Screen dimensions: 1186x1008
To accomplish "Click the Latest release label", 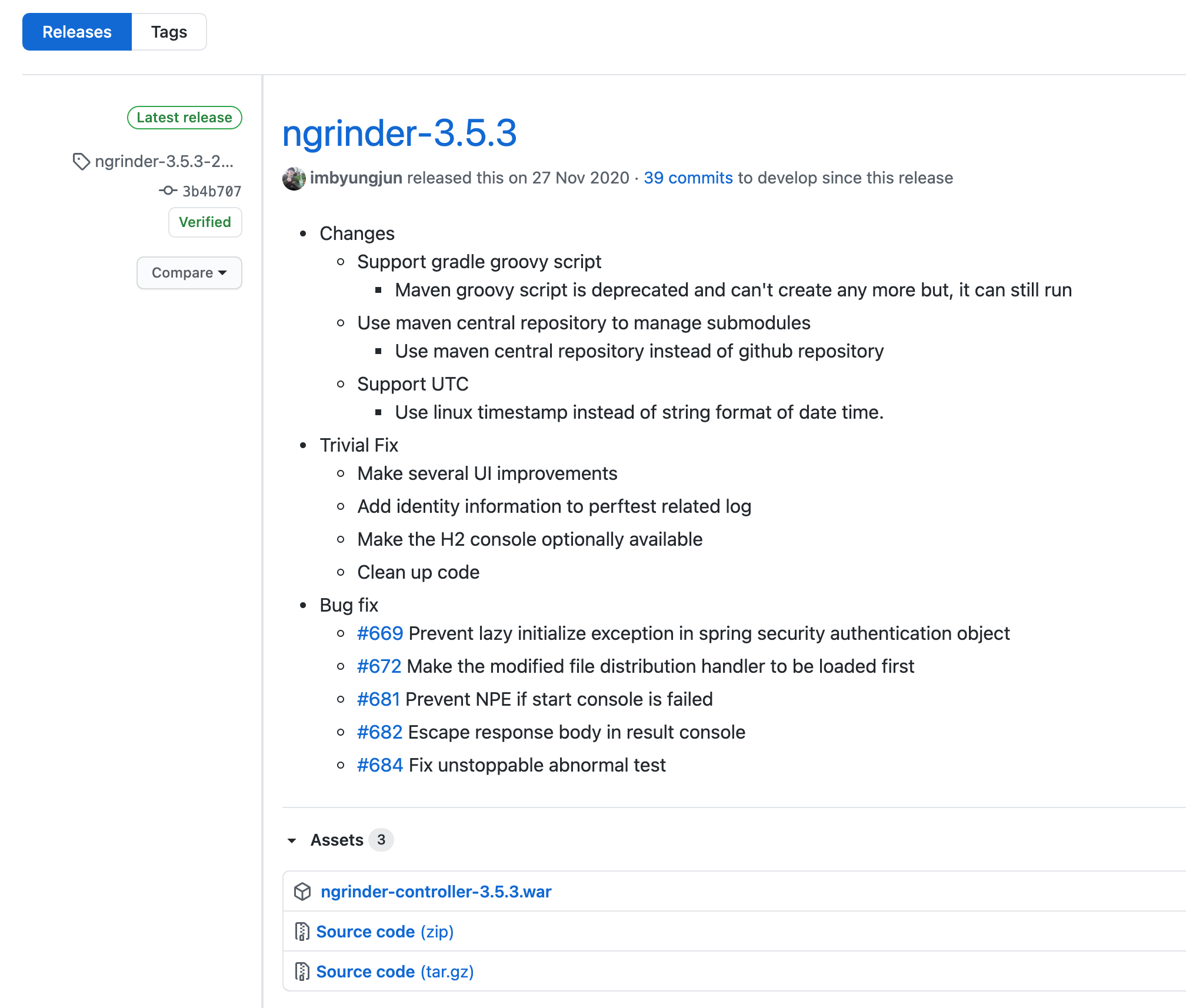I will click(x=184, y=118).
